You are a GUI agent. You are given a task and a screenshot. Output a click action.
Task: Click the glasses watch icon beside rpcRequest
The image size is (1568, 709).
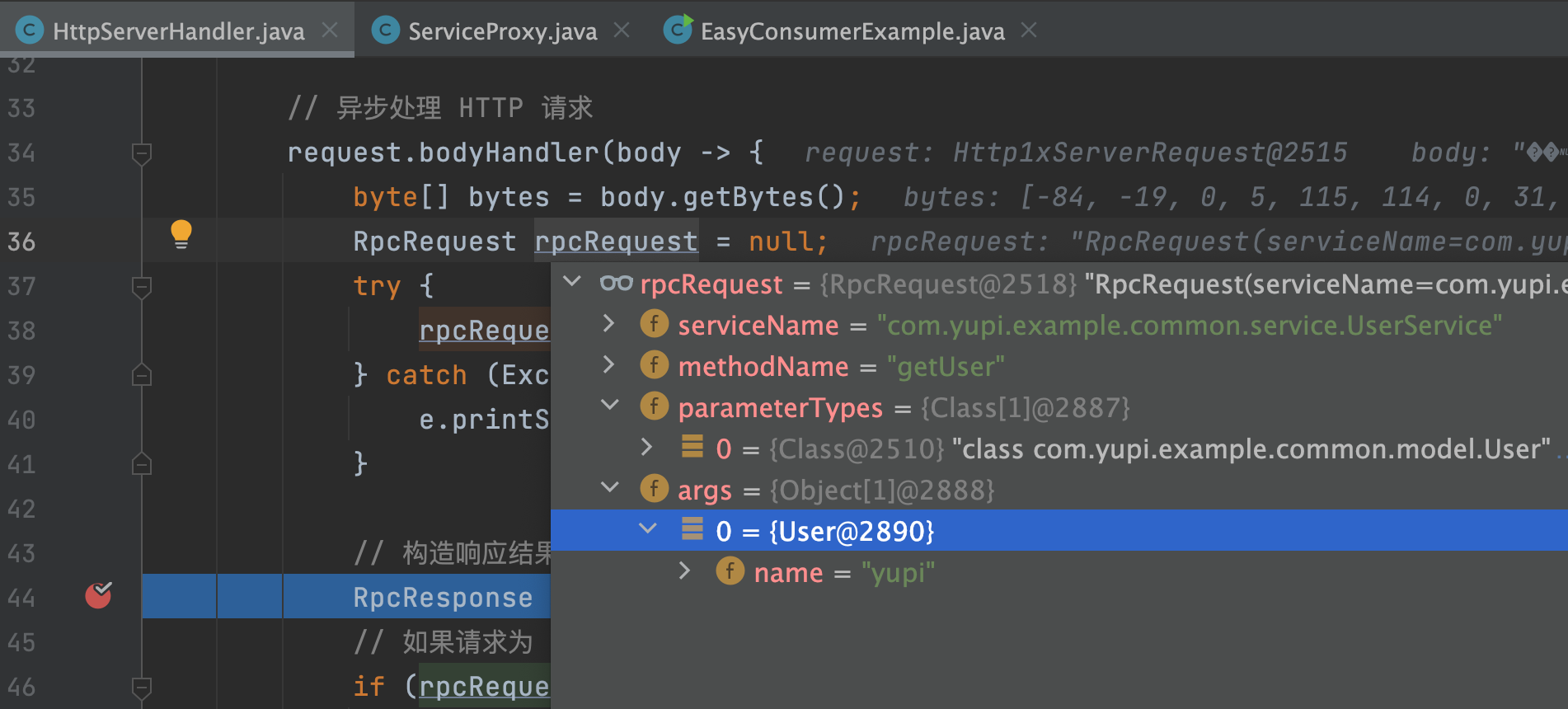pyautogui.click(x=616, y=284)
